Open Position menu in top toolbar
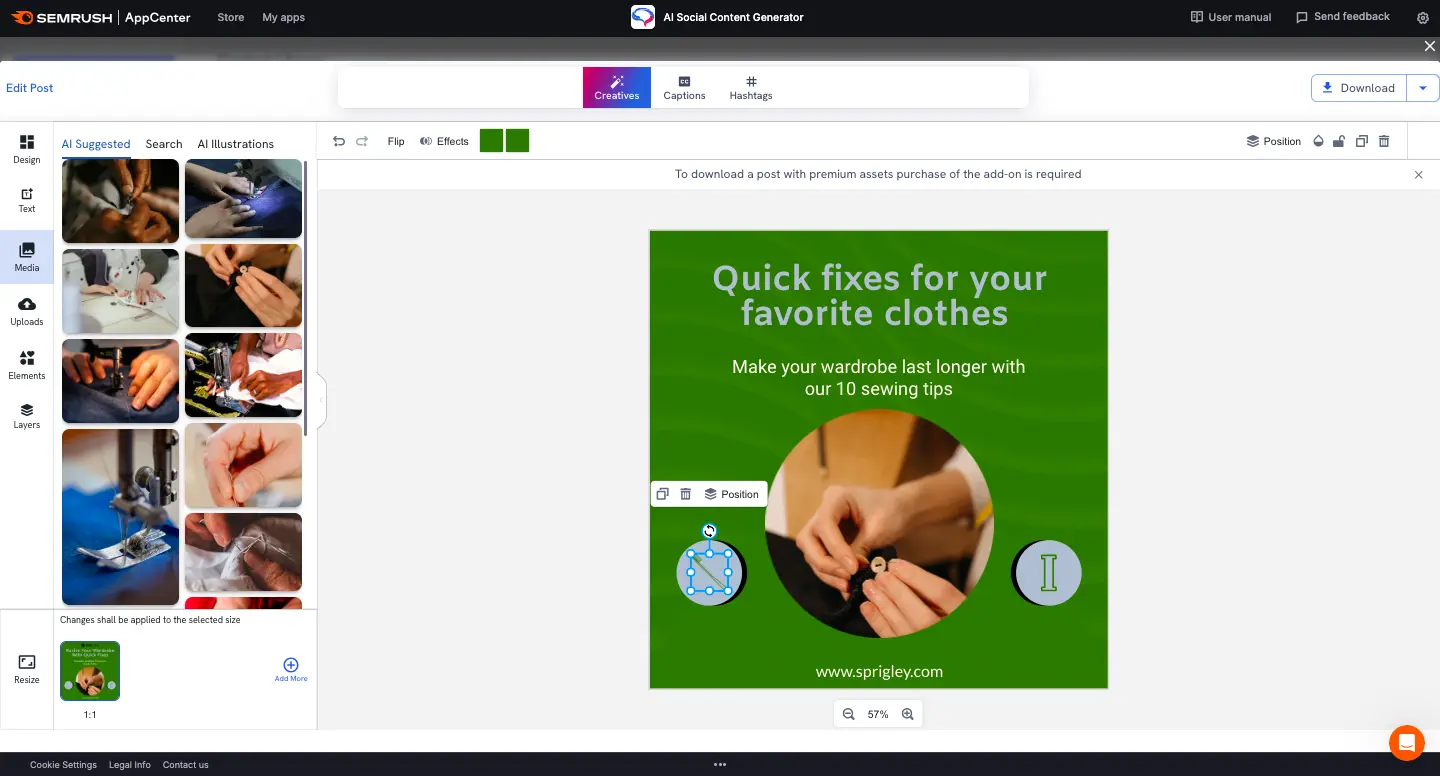 (1273, 141)
